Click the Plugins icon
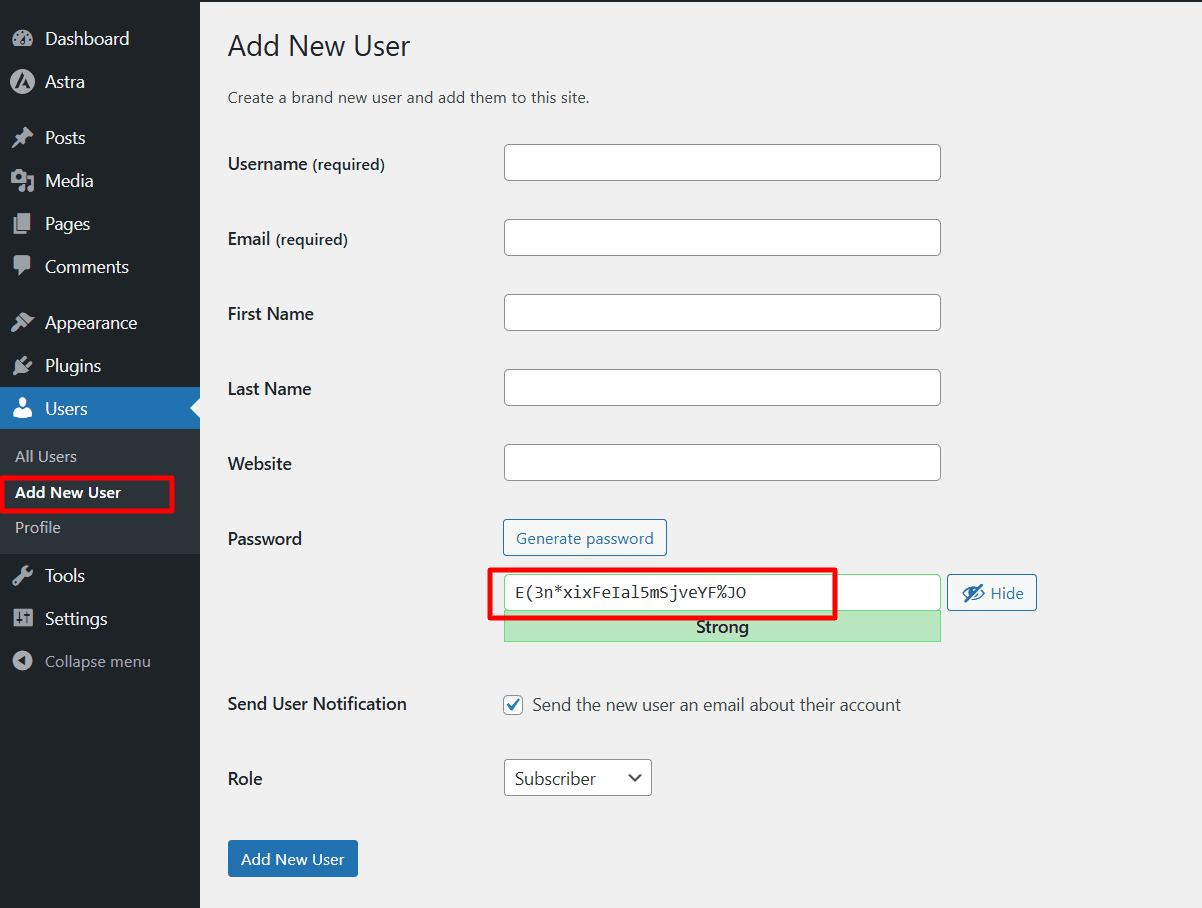Screen dimensions: 1202x908 click(22, 365)
